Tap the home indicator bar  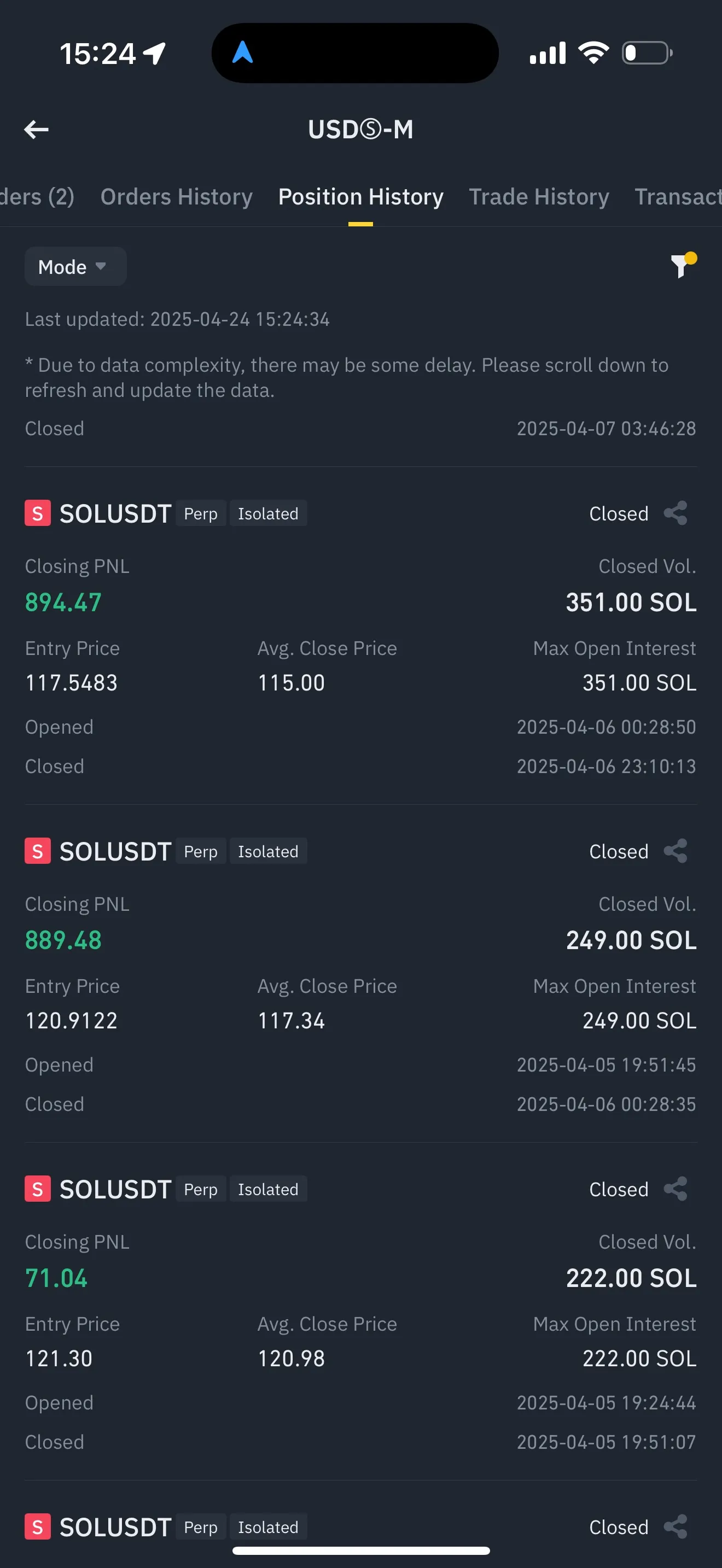[361, 1551]
